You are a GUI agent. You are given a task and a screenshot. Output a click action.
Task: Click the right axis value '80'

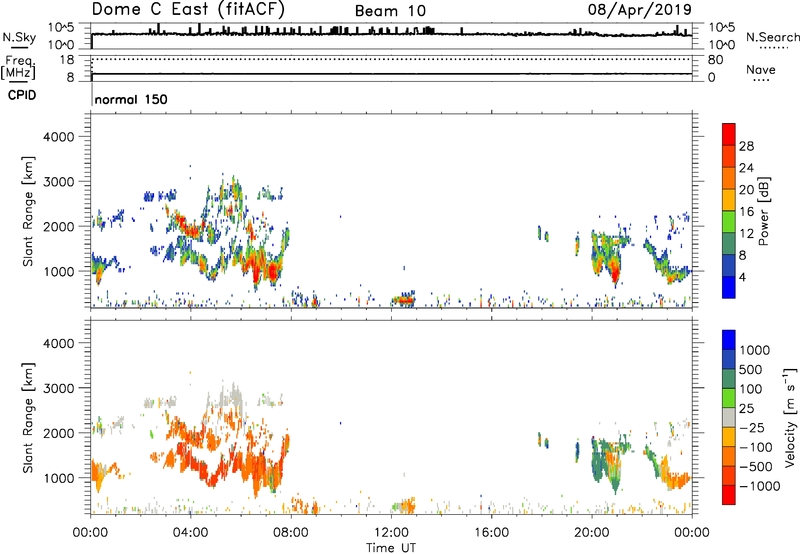[715, 60]
